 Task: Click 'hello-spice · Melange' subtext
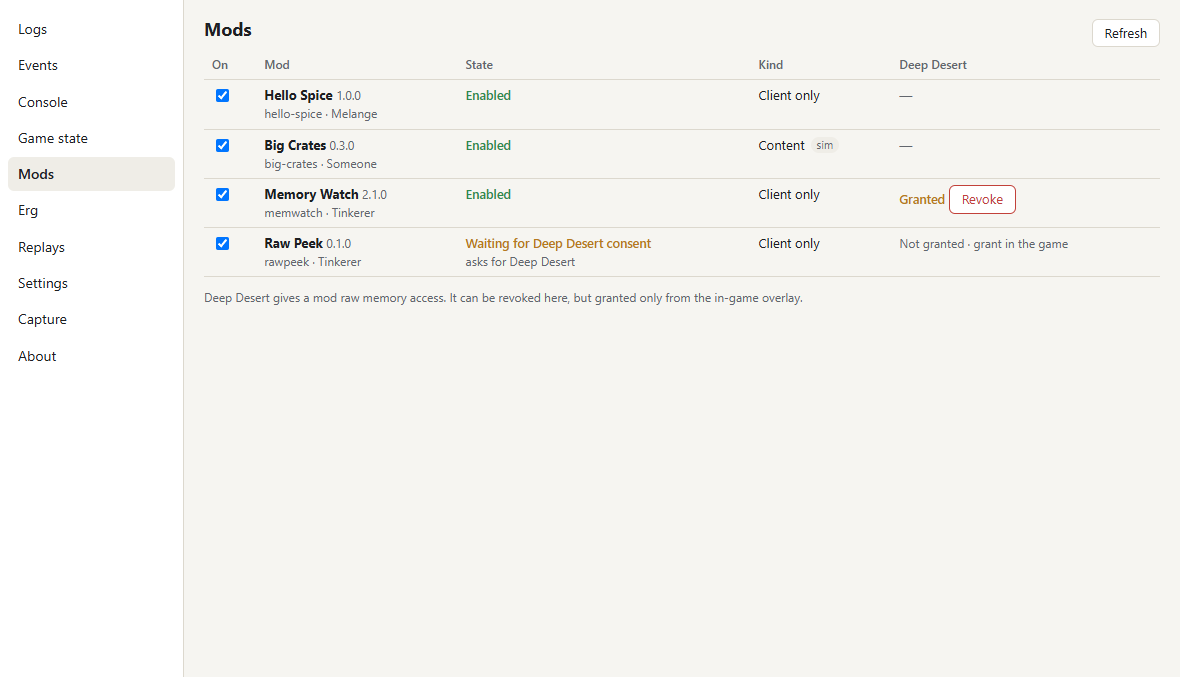pos(321,114)
